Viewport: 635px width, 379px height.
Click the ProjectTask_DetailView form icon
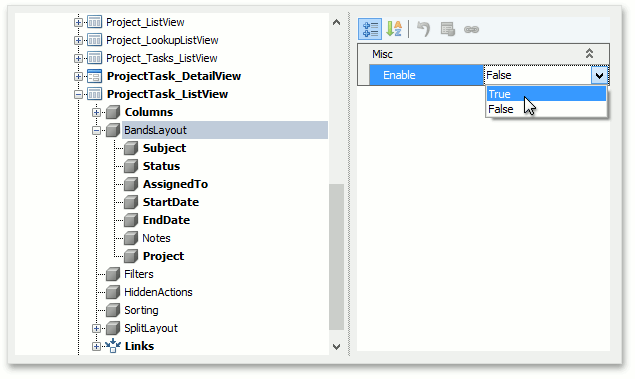tap(94, 76)
